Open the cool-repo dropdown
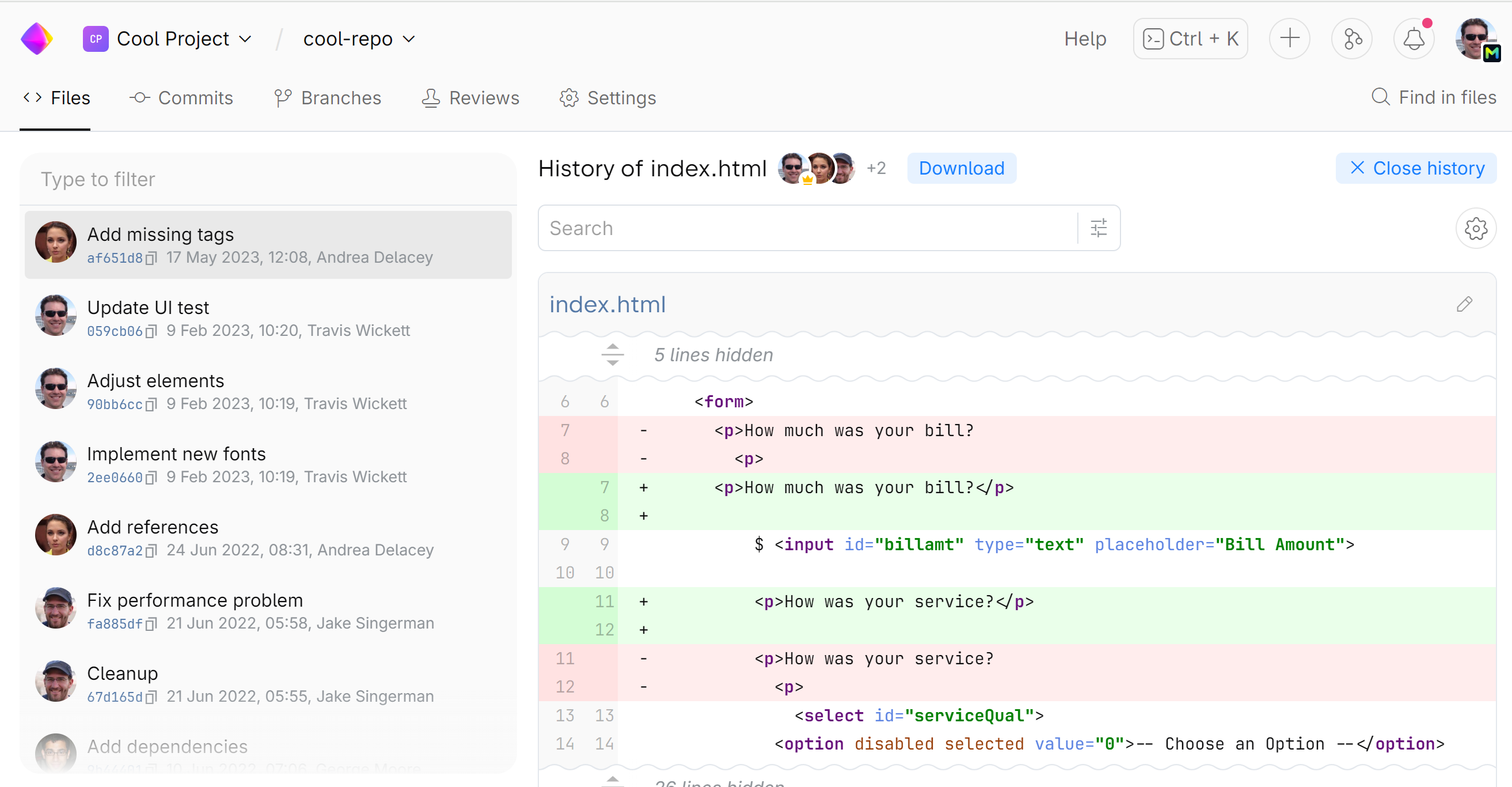Image resolution: width=1512 pixels, height=787 pixels. [x=359, y=39]
